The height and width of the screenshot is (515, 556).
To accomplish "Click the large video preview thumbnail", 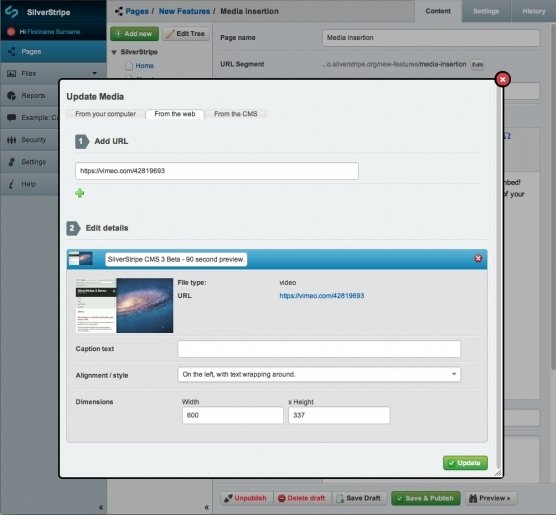I will click(124, 305).
